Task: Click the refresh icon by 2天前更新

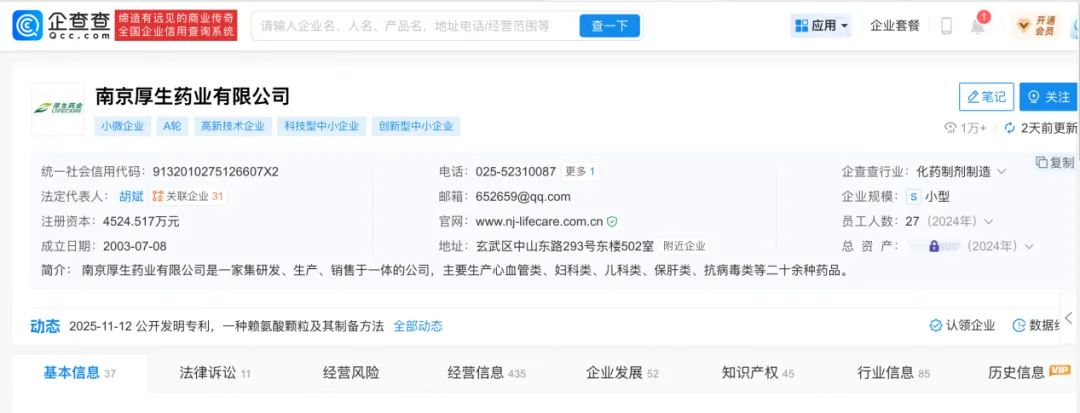Action: click(x=1010, y=127)
